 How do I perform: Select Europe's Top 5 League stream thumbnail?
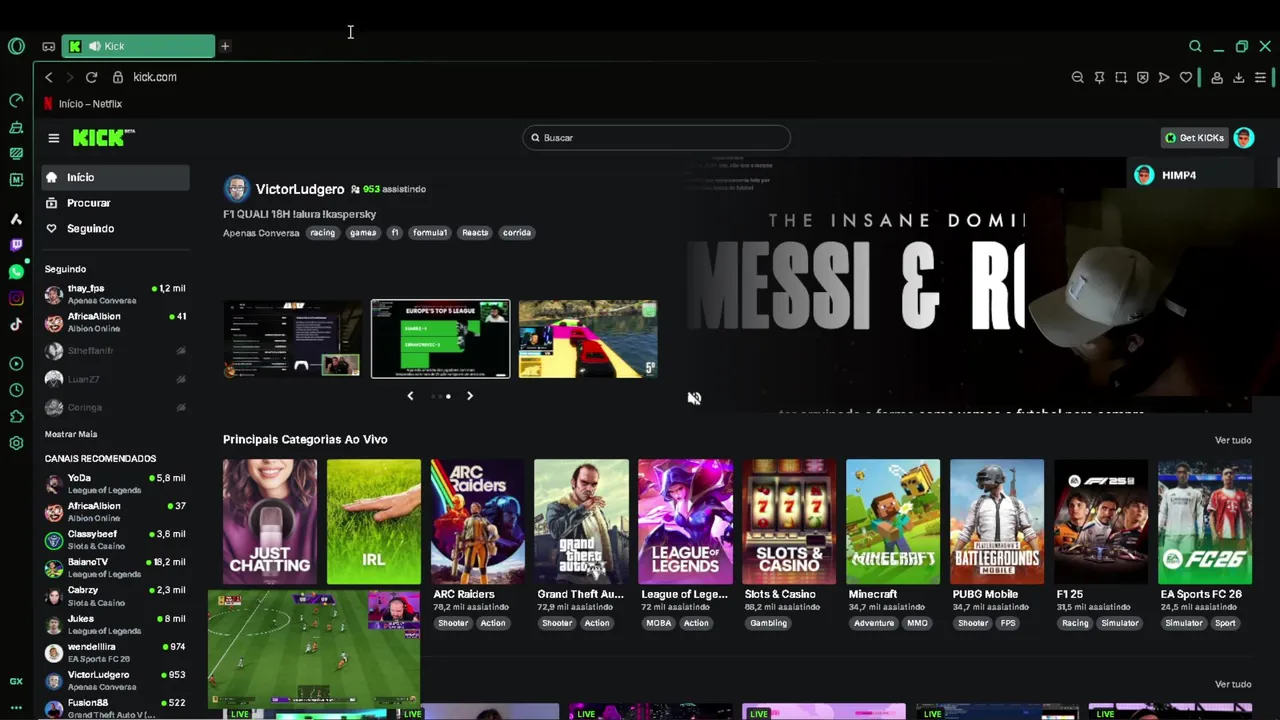(440, 339)
